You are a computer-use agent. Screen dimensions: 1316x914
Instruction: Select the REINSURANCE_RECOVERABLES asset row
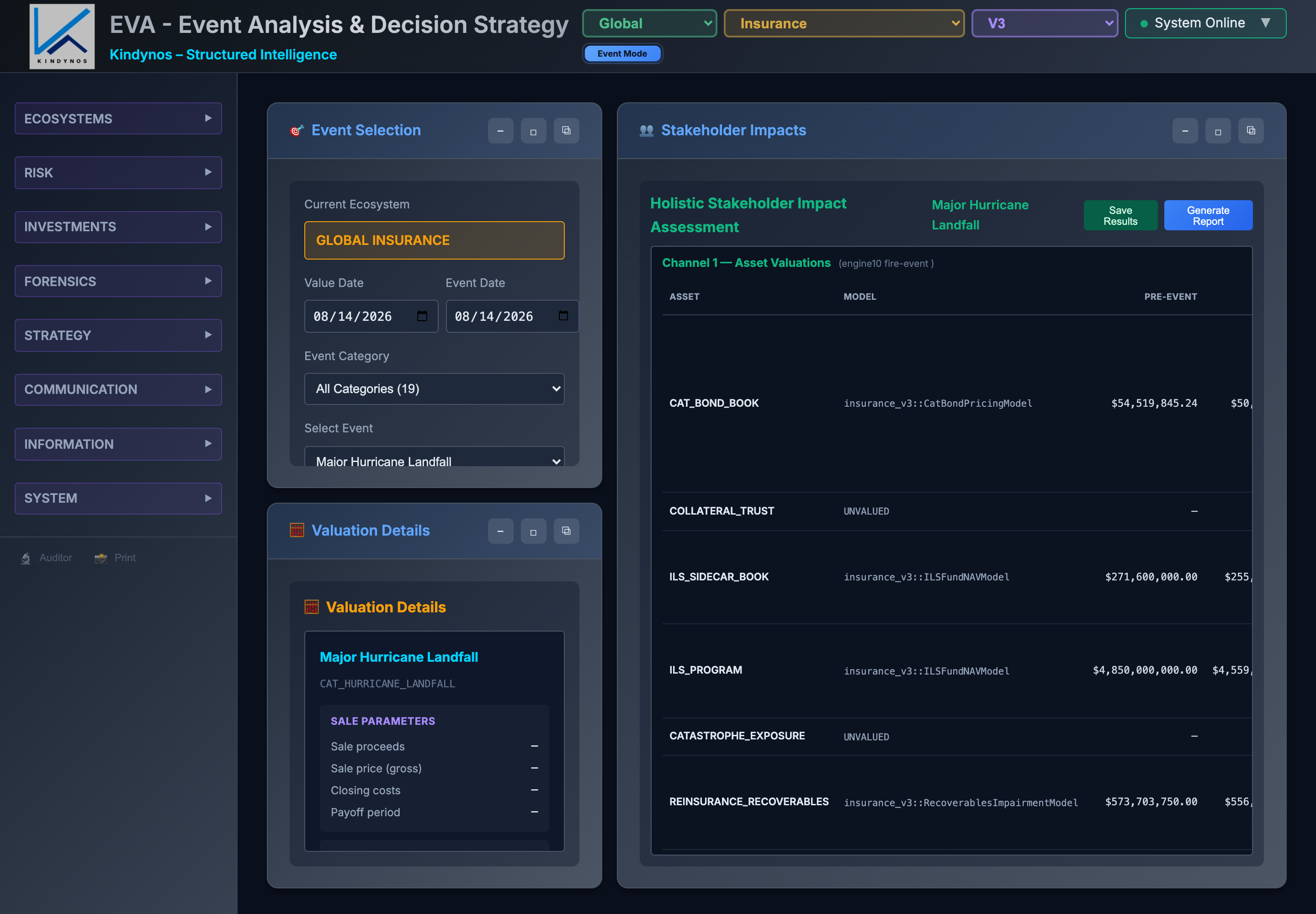click(956, 802)
